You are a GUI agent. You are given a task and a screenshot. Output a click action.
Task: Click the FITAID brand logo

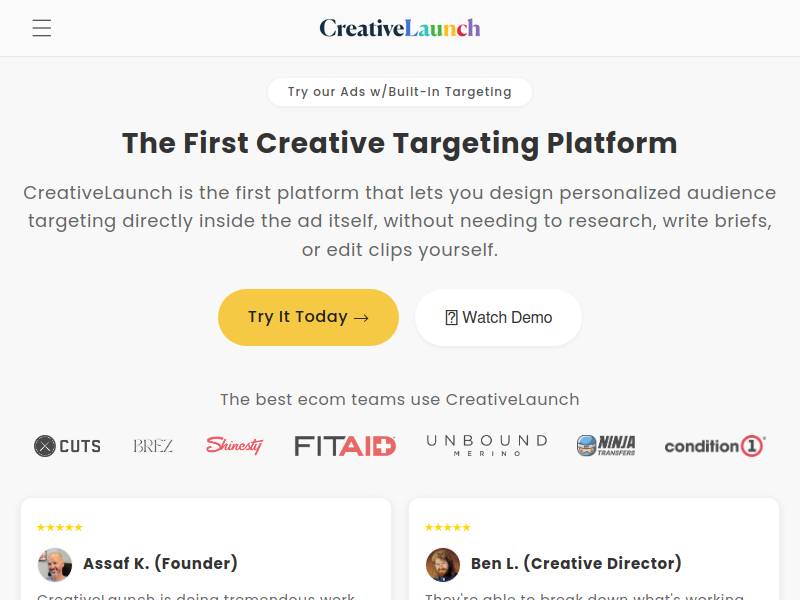click(345, 446)
